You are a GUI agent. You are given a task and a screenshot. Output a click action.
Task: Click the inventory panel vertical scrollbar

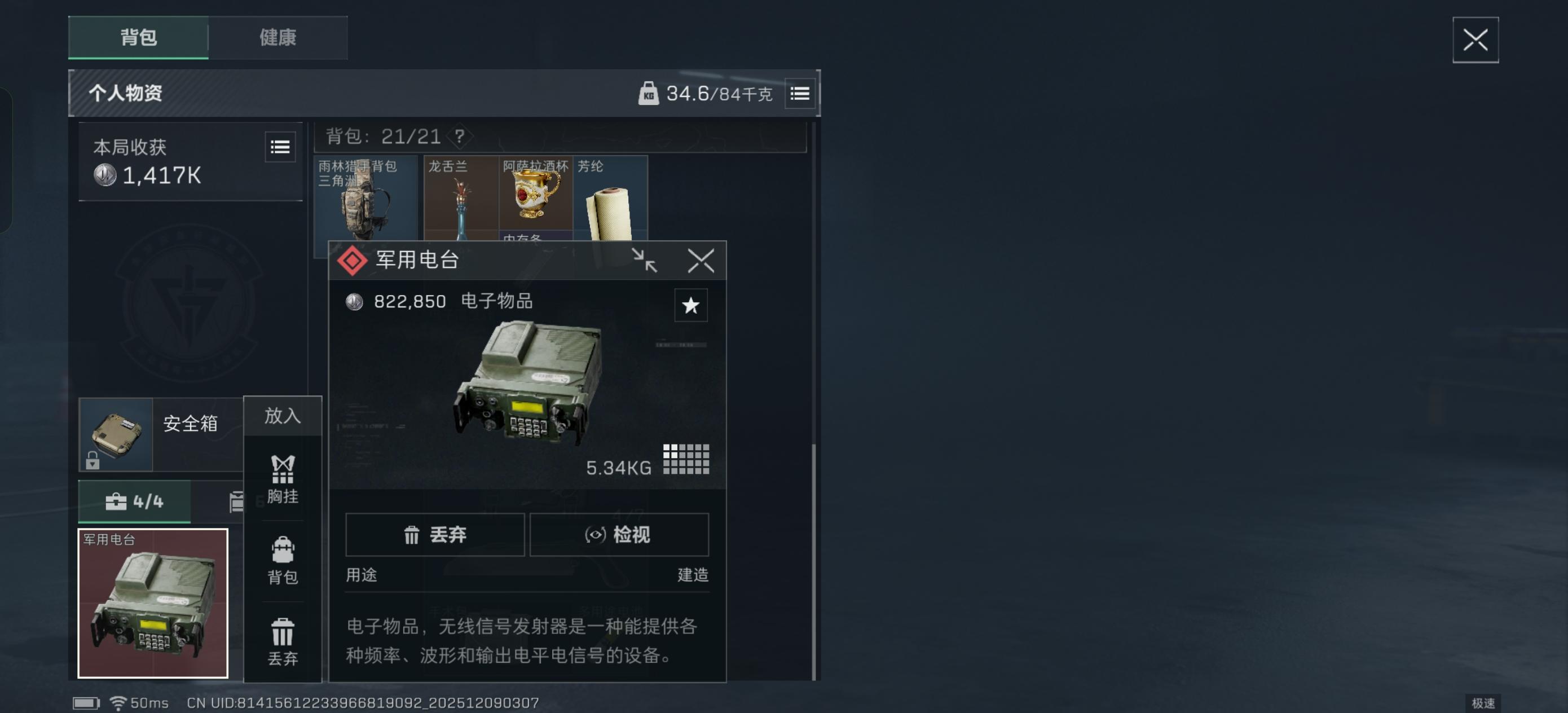click(814, 562)
